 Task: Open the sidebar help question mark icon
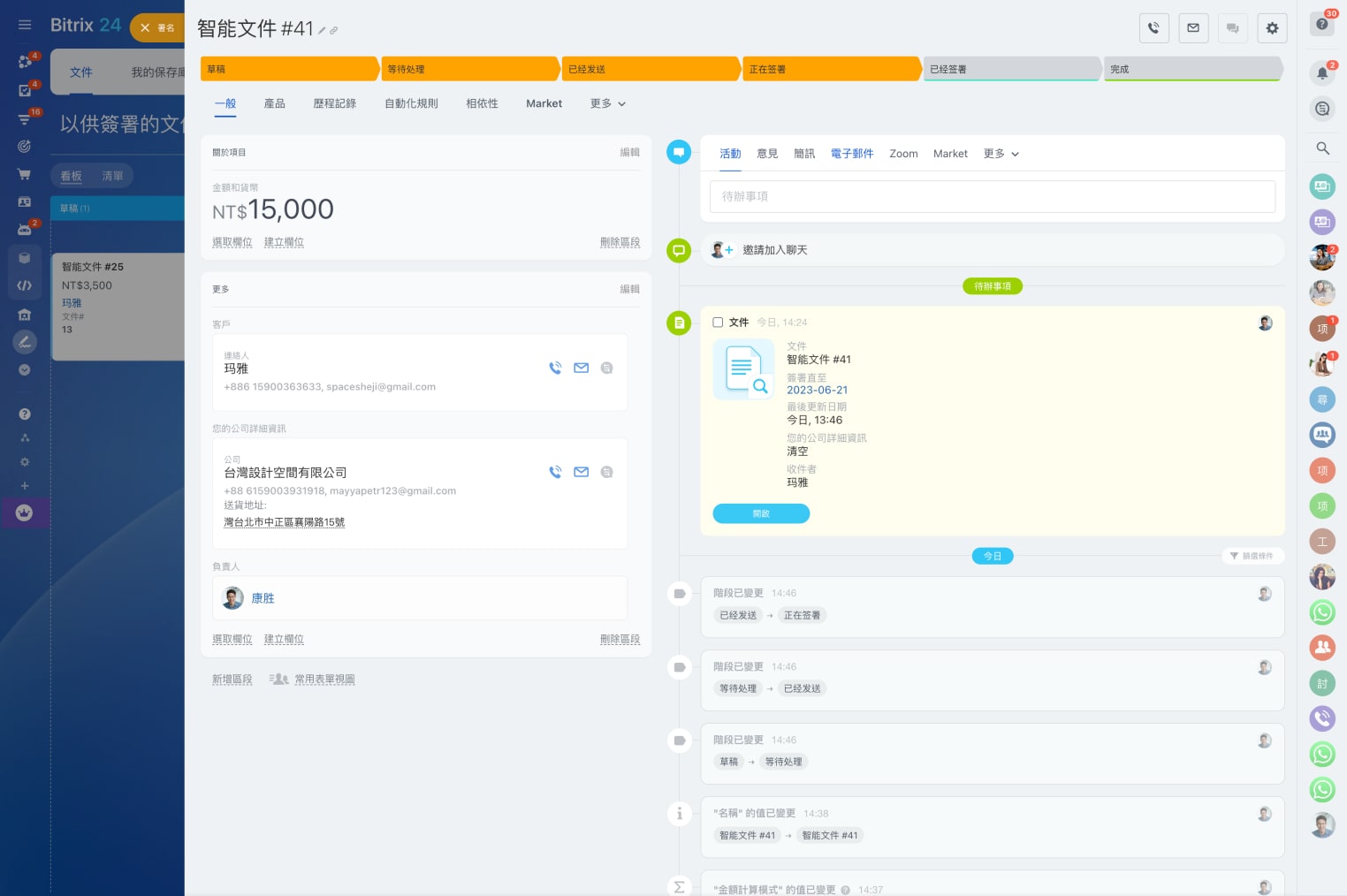tap(25, 414)
